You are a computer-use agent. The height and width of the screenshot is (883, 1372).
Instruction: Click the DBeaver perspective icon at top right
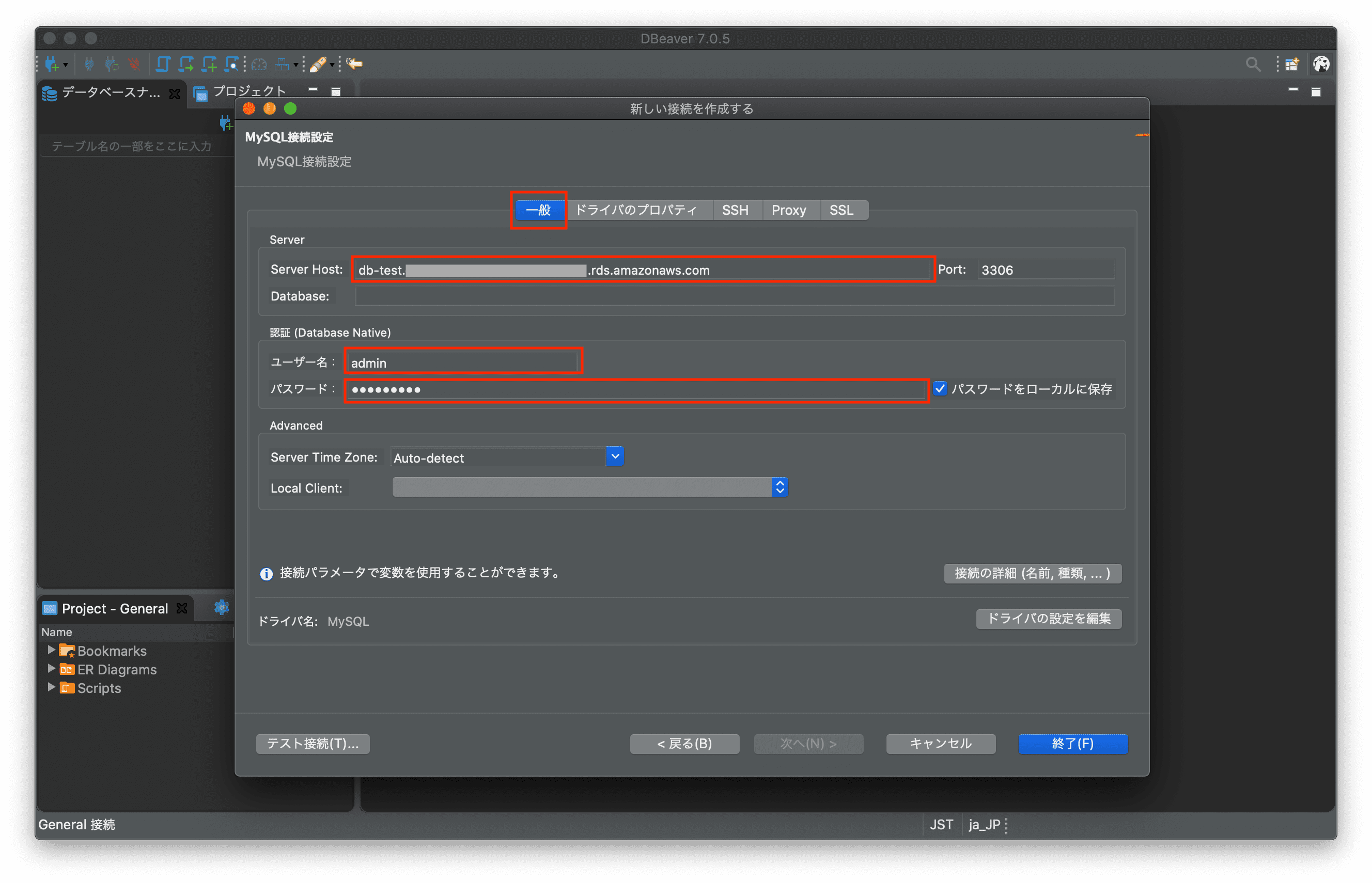(1321, 64)
